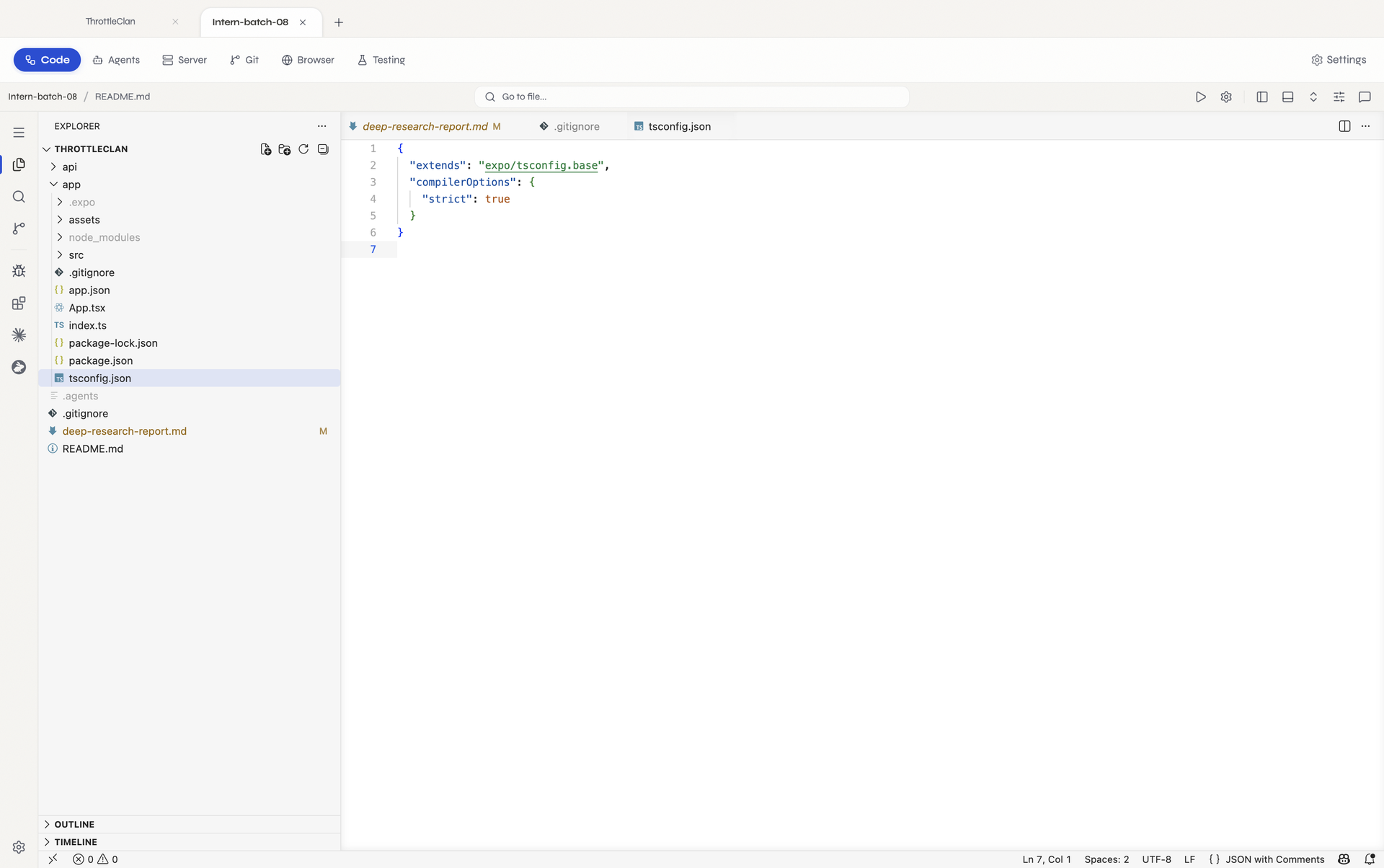The height and width of the screenshot is (868, 1384).
Task: Open Source Control icon in activity bar
Action: pos(19,229)
